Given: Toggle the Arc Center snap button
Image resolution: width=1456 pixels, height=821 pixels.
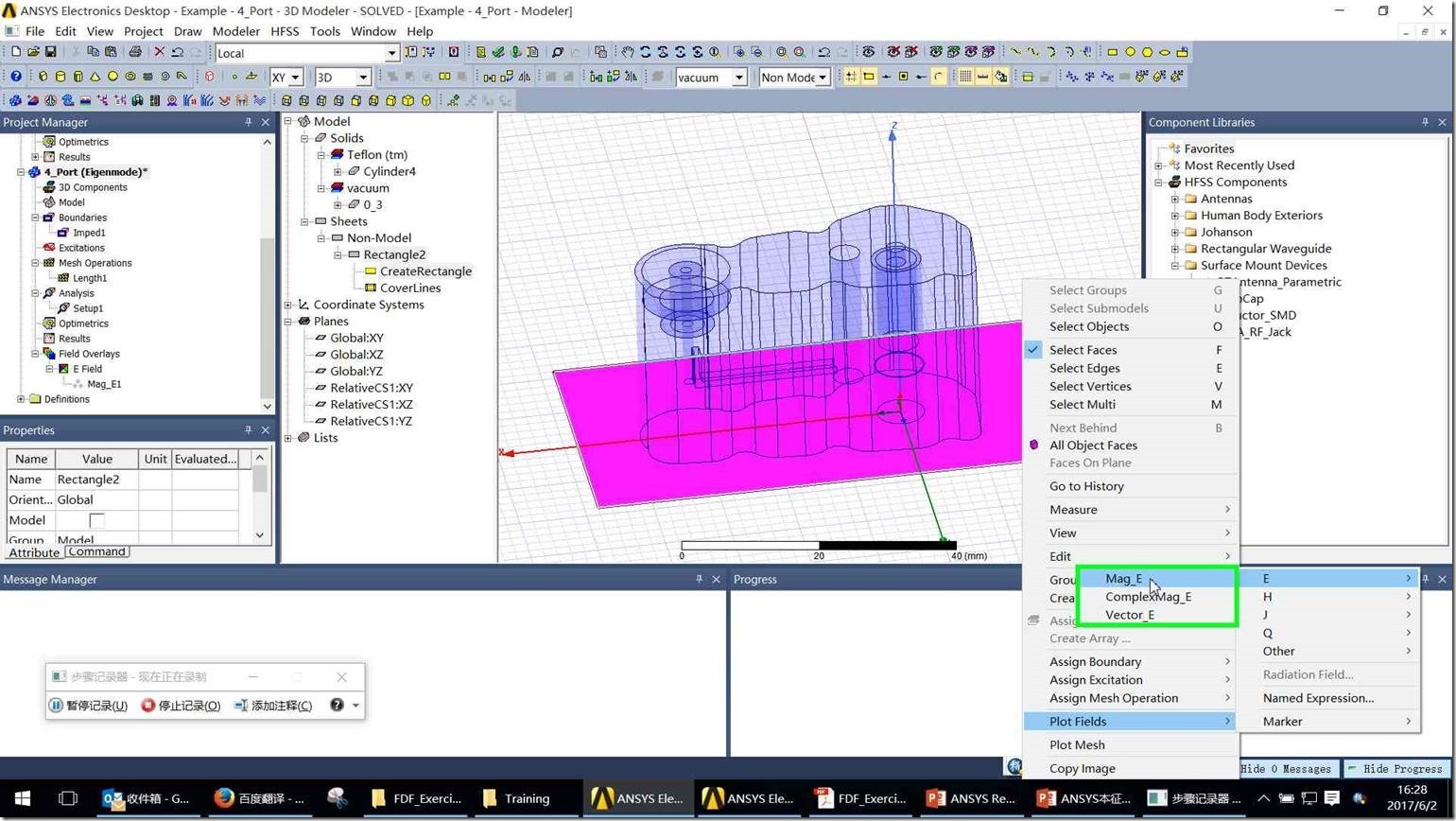Looking at the screenshot, I should pyautogui.click(x=938, y=77).
